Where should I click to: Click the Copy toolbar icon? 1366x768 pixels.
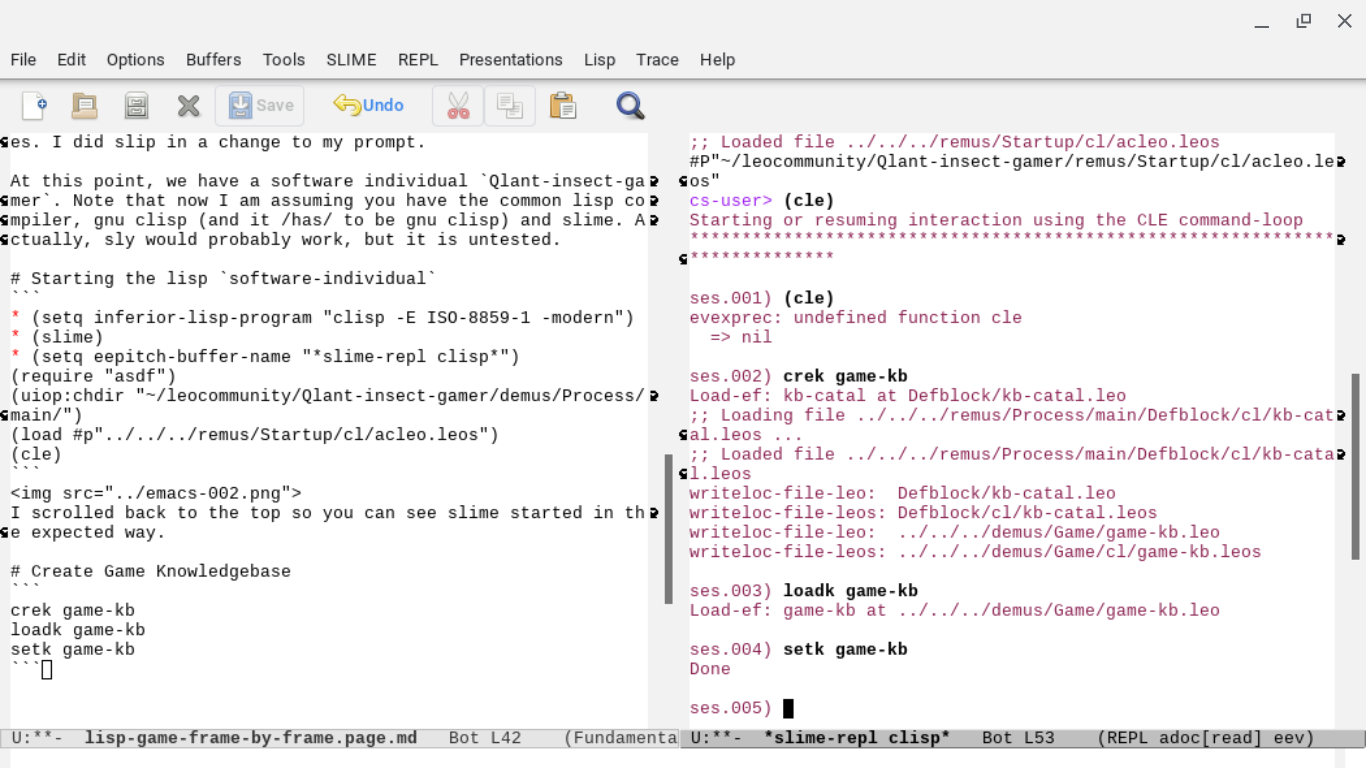(x=510, y=105)
